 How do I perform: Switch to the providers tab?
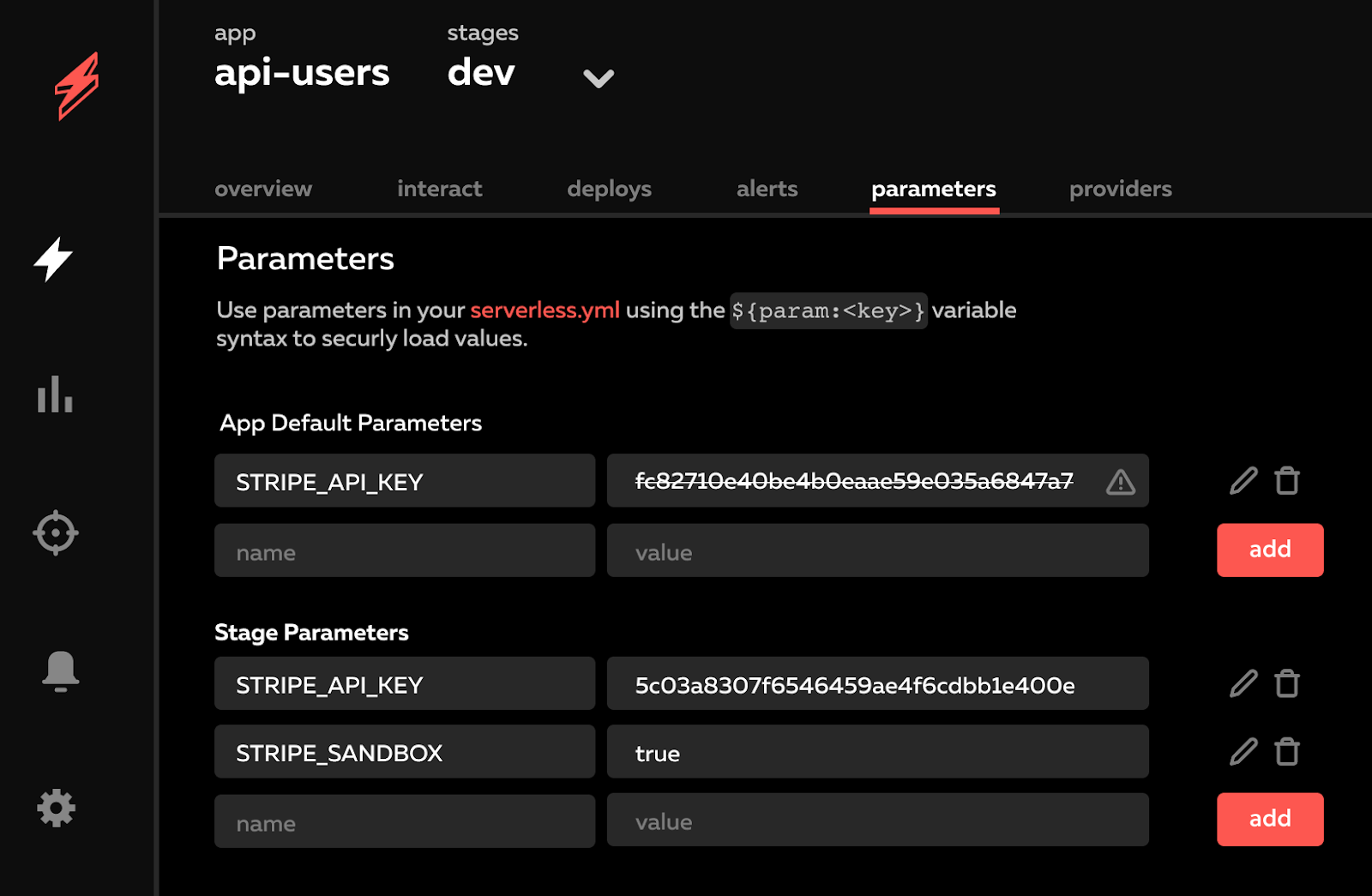click(x=1120, y=189)
